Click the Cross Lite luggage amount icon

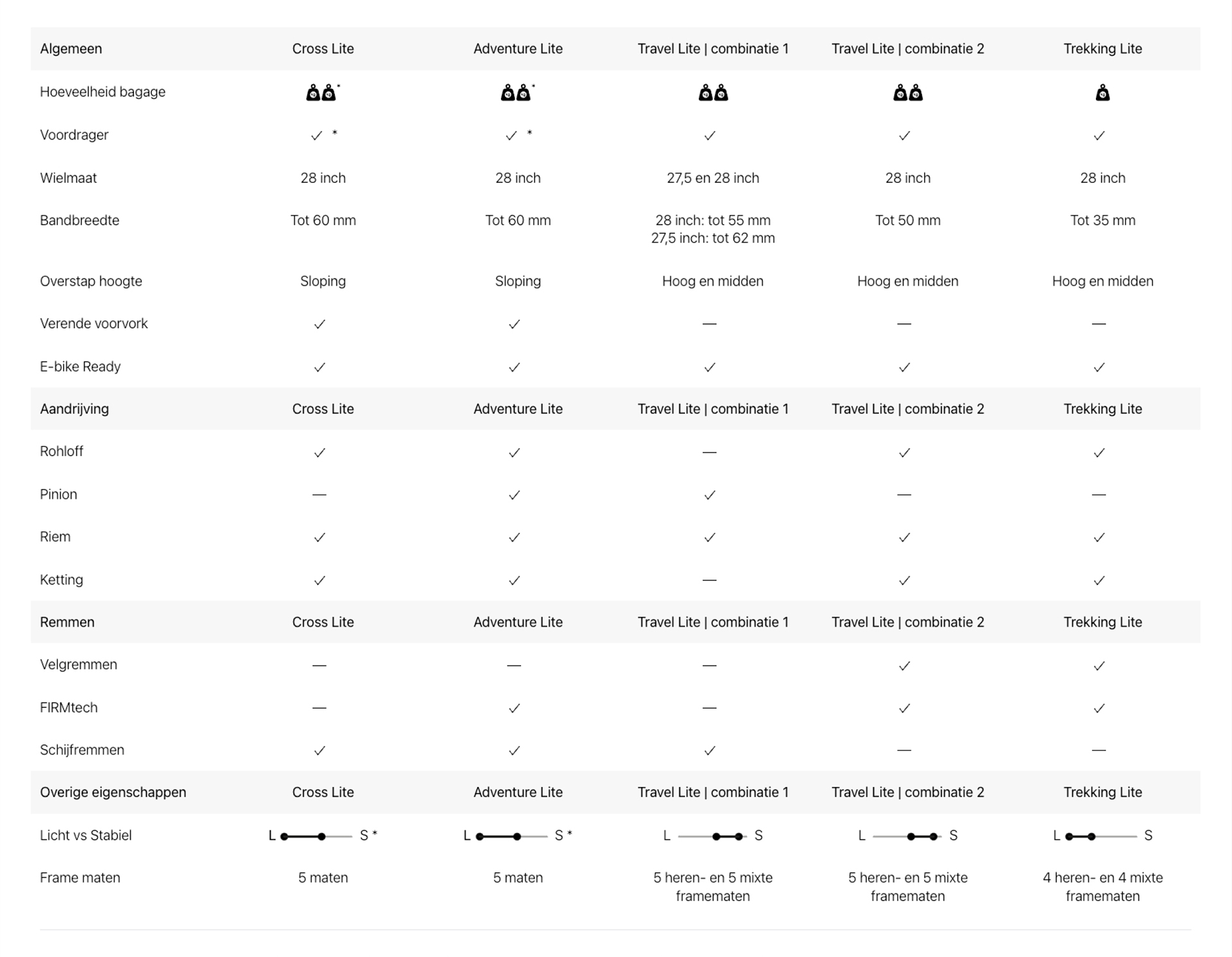(321, 93)
